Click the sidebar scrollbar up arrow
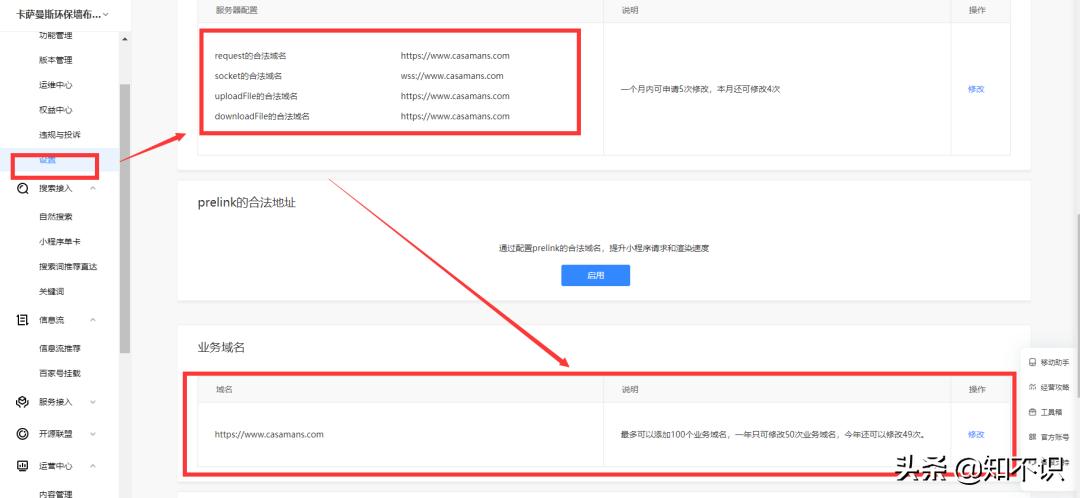Image resolution: width=1080 pixels, height=498 pixels. tap(125, 39)
